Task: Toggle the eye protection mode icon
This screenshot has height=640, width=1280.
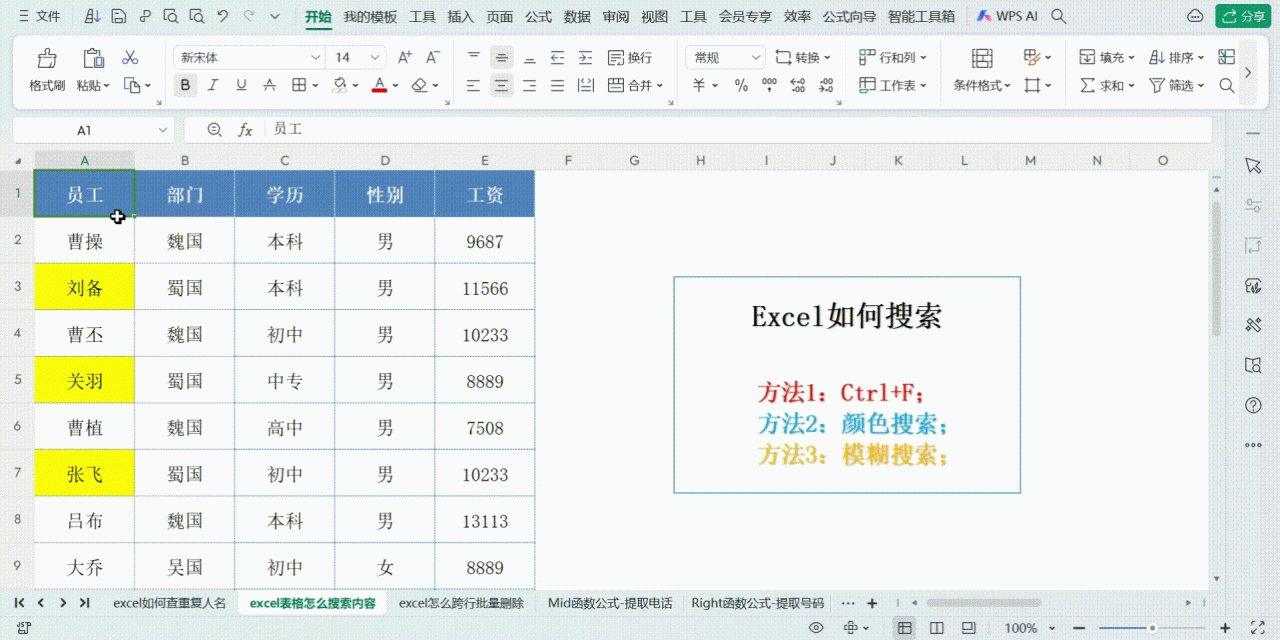Action: [x=817, y=628]
